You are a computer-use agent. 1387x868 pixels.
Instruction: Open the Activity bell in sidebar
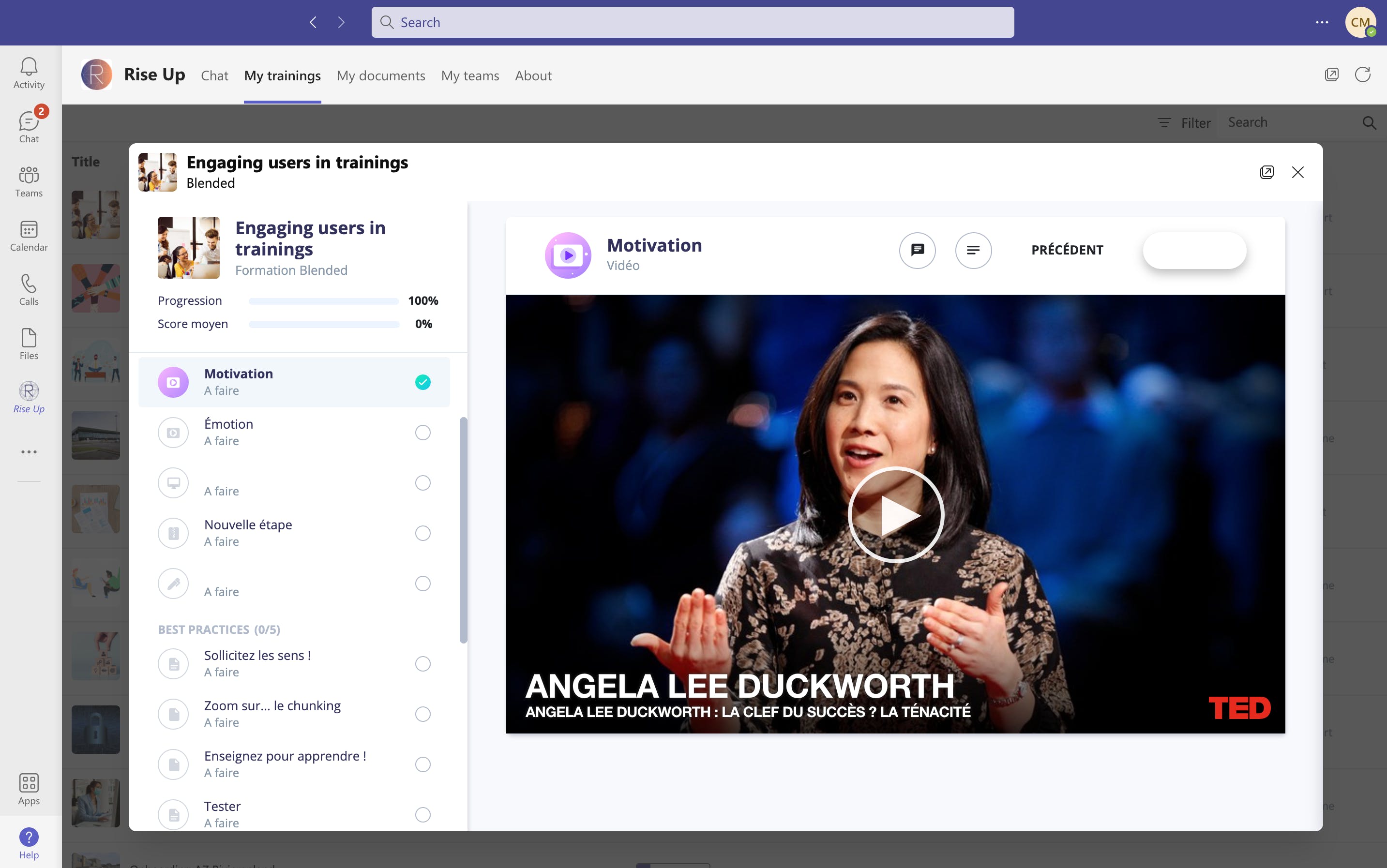tap(29, 73)
